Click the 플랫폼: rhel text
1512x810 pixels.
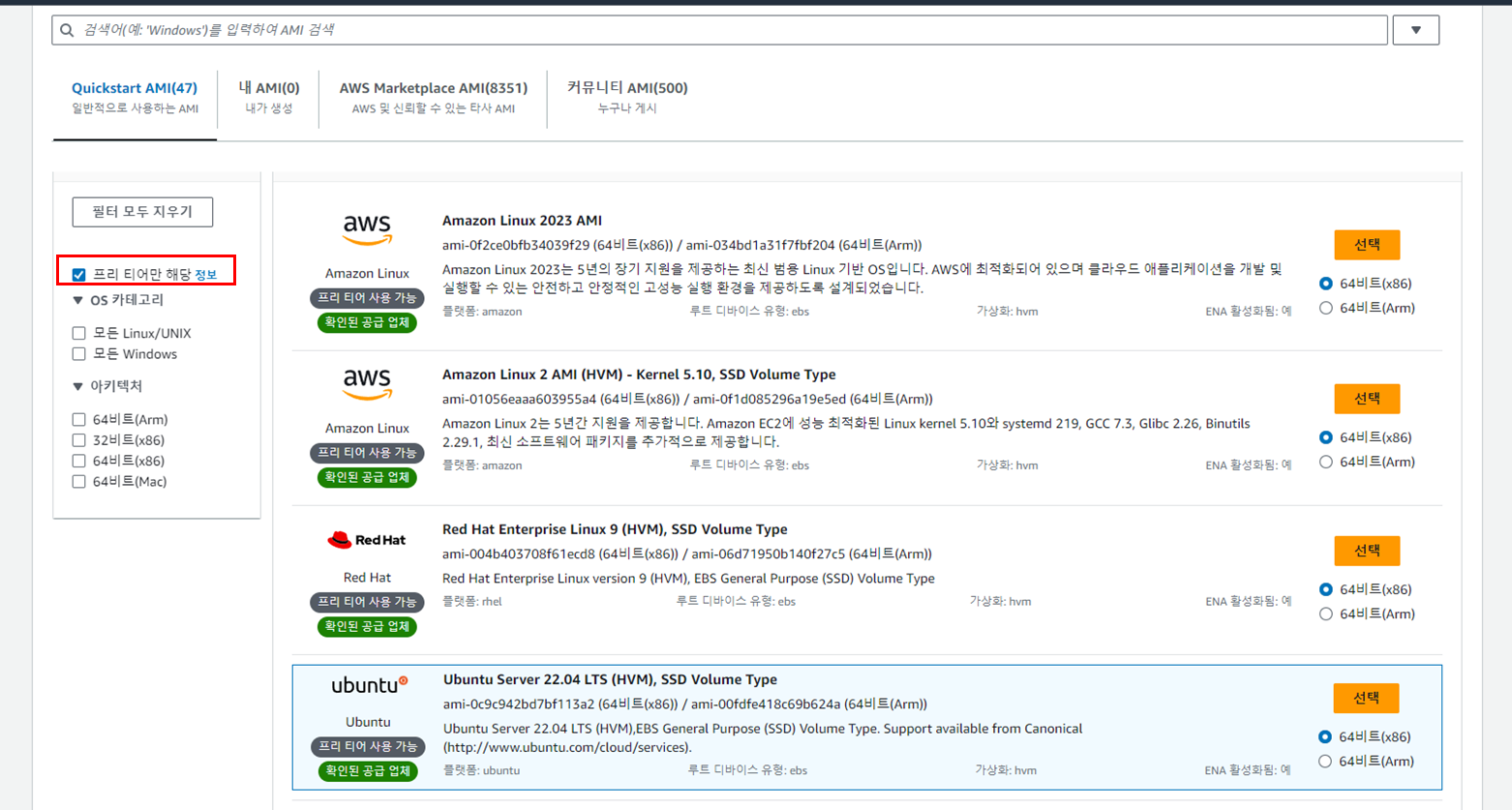point(472,601)
